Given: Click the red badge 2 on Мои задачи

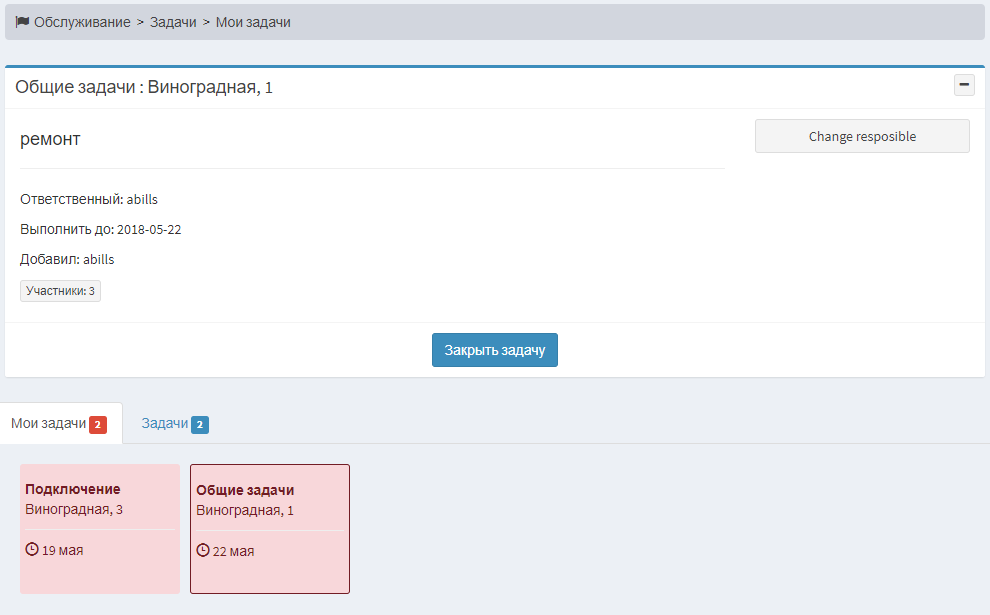Looking at the screenshot, I should [98, 424].
